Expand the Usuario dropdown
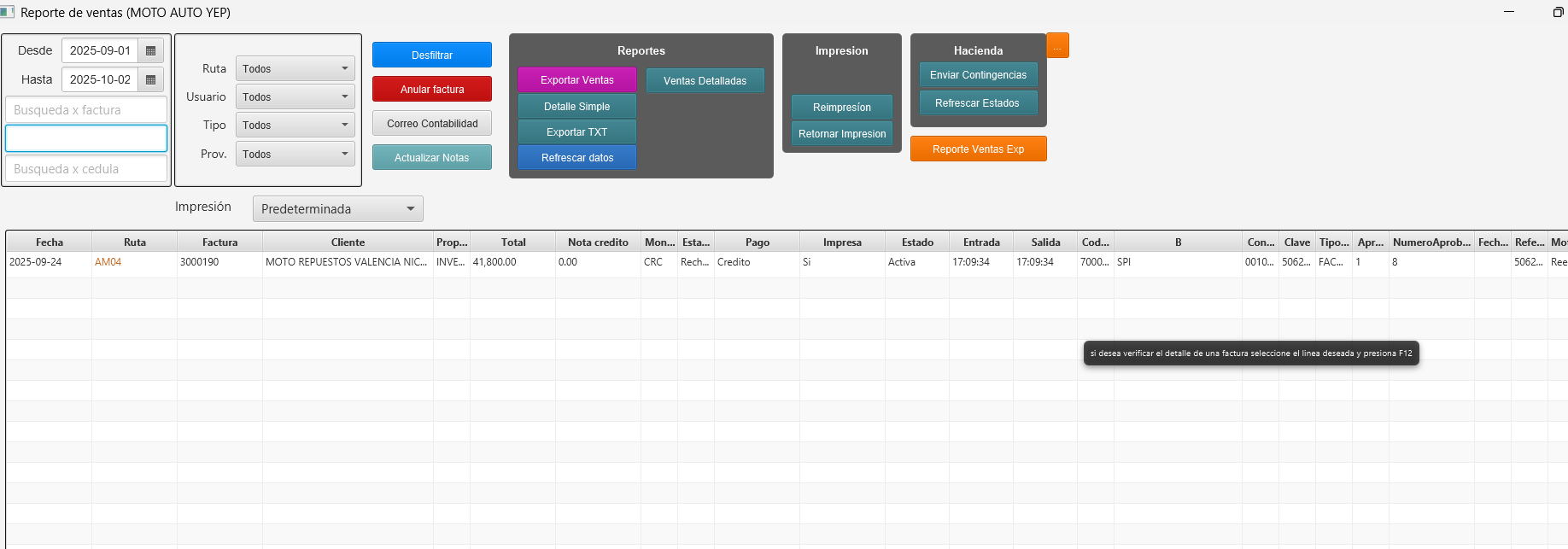 tap(295, 97)
